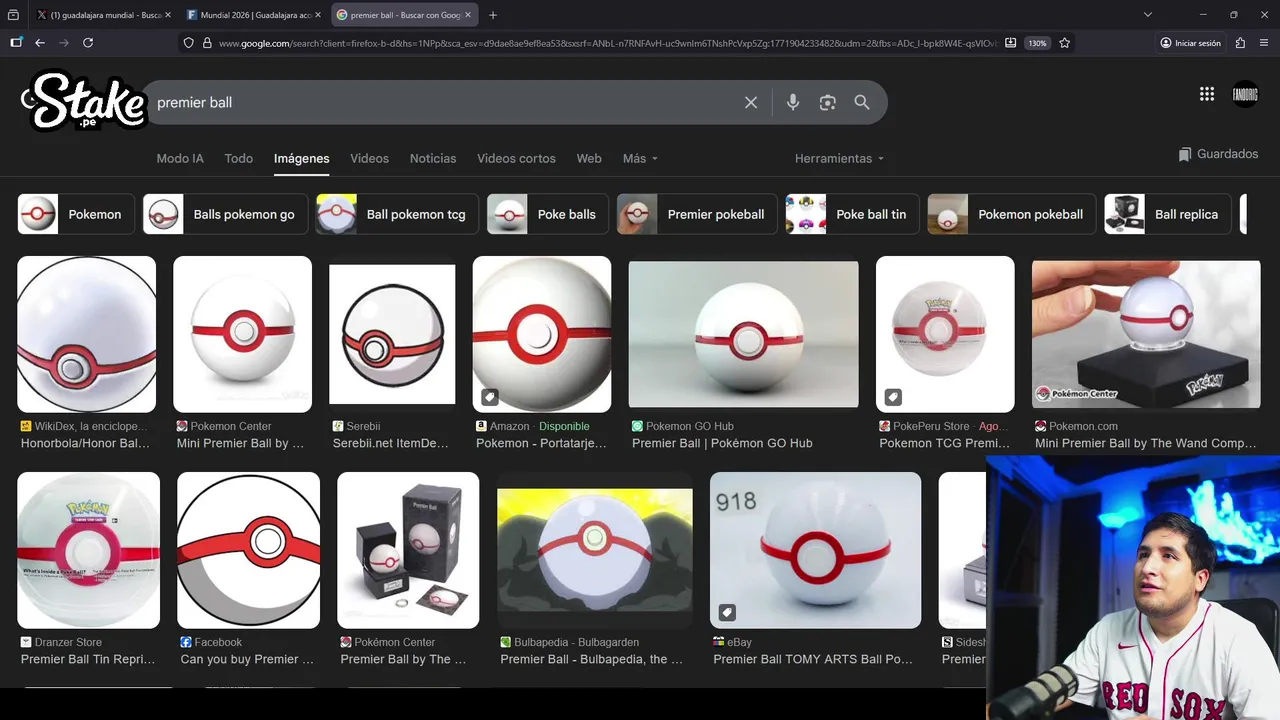Expand the Herramientas dropdown
This screenshot has width=1280, height=720.
tap(839, 158)
